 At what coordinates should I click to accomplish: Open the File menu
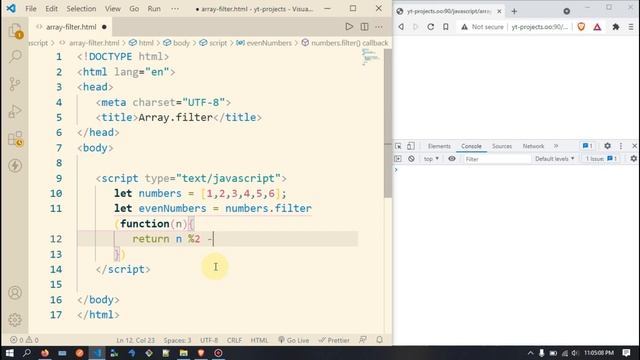click(x=31, y=9)
